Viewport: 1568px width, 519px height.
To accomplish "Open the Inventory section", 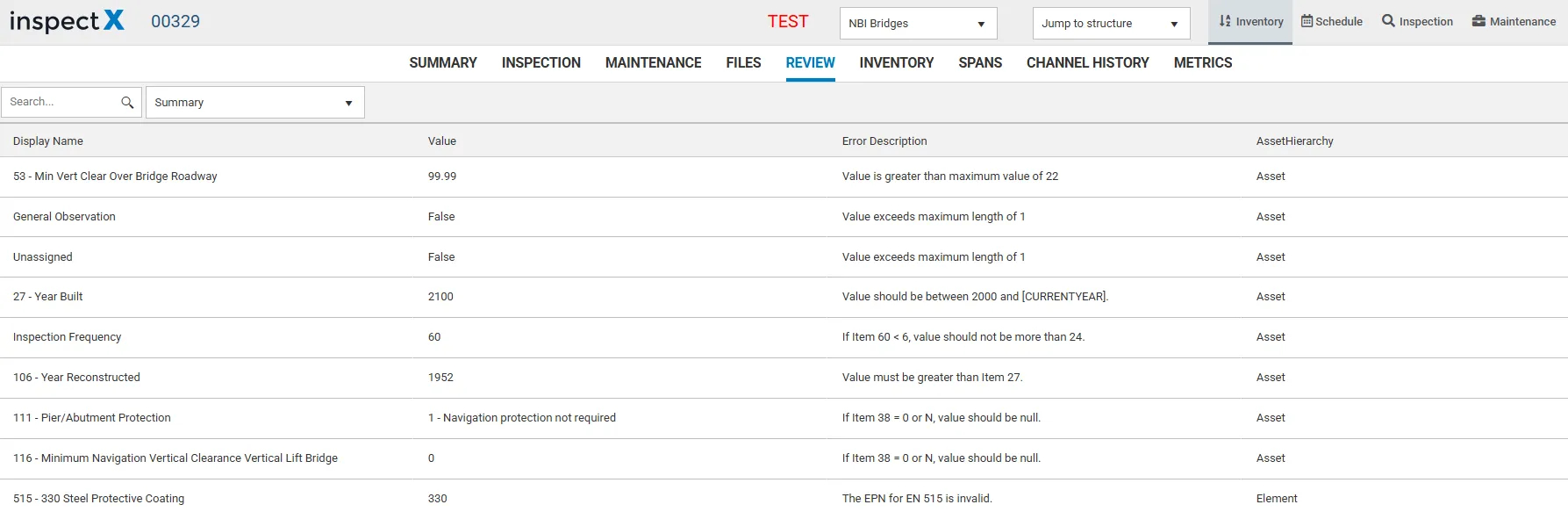I will [1250, 22].
